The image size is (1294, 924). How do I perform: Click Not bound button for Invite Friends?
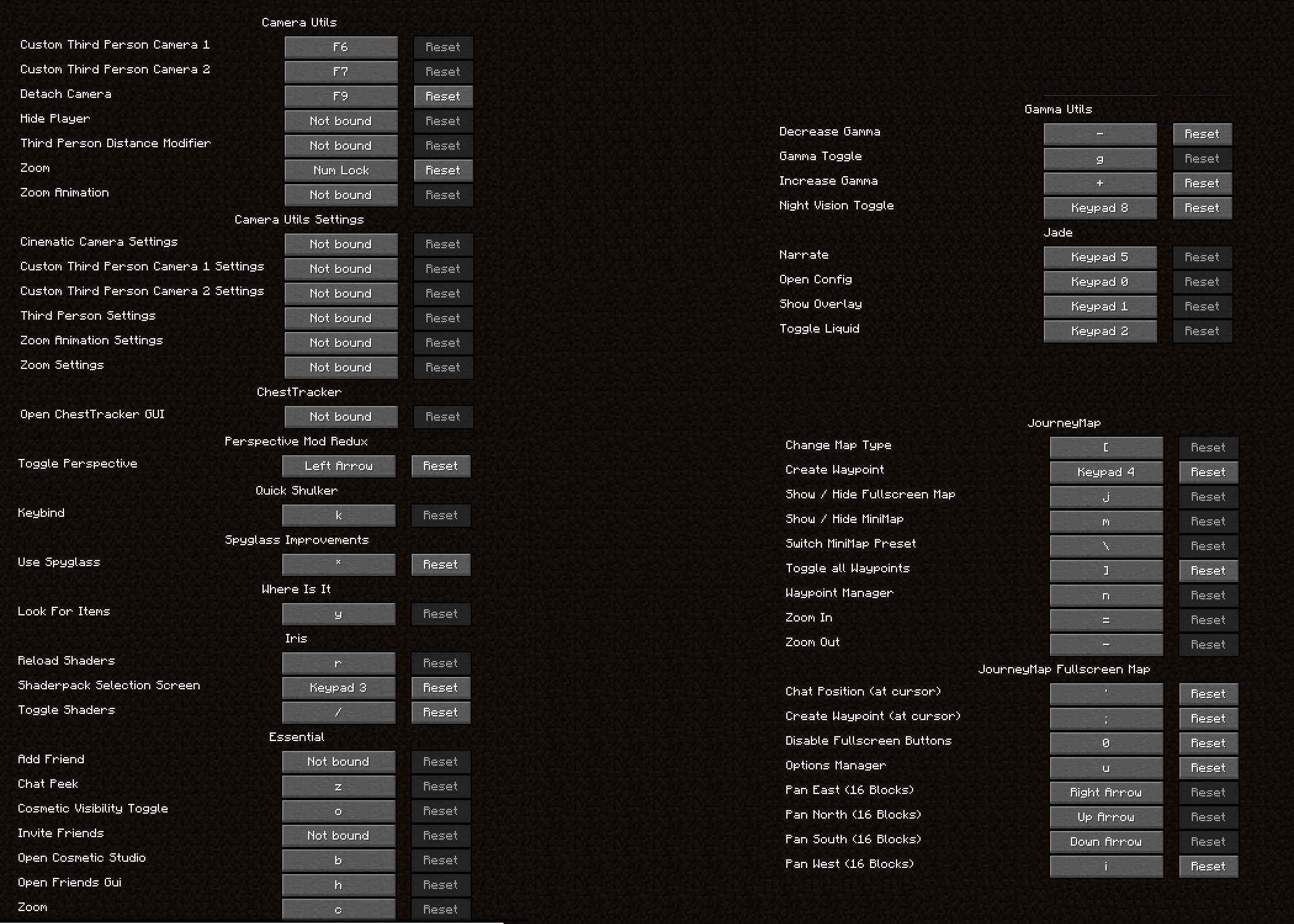tap(338, 836)
